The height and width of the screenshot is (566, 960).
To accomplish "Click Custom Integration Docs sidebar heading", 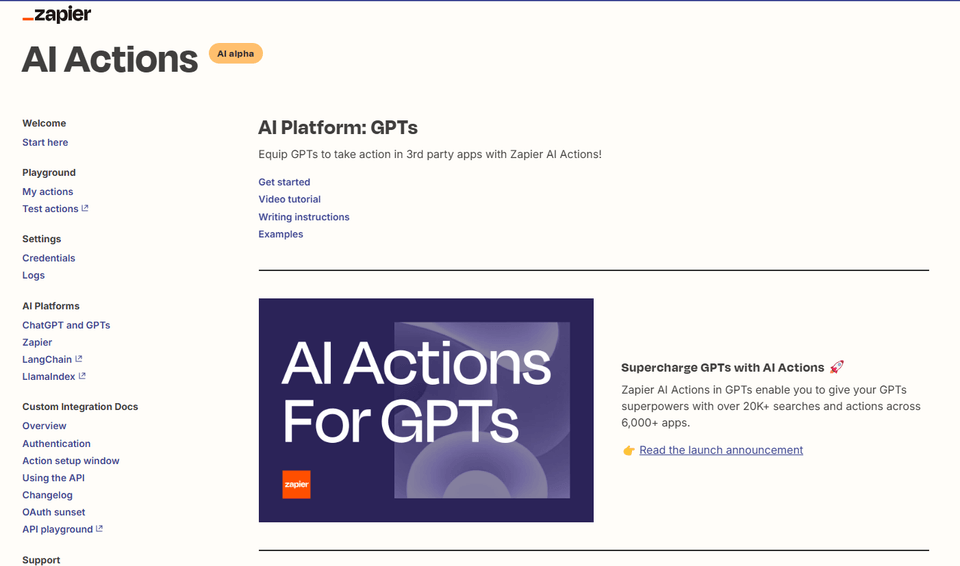I will coord(80,407).
